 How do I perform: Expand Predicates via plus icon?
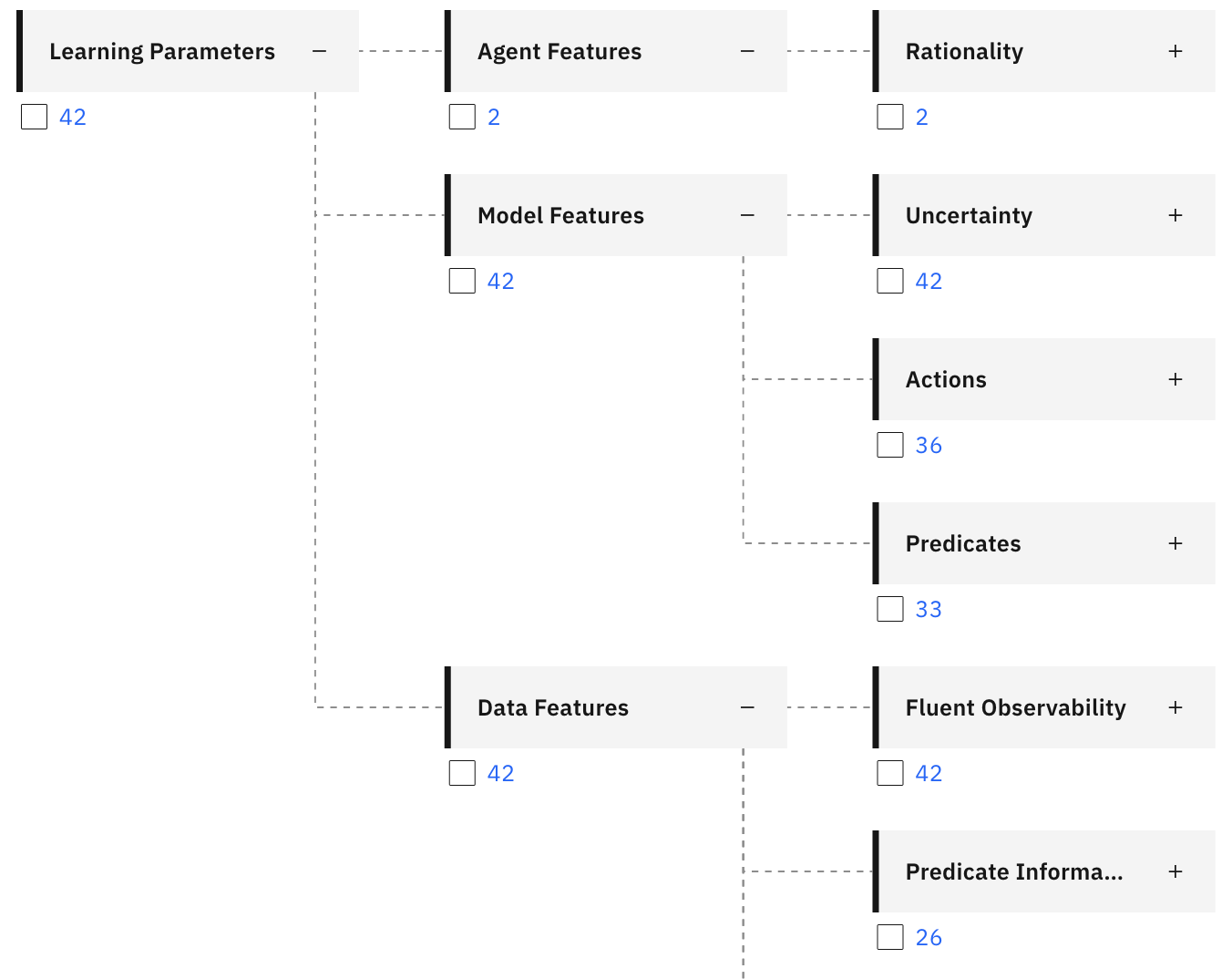(1176, 544)
